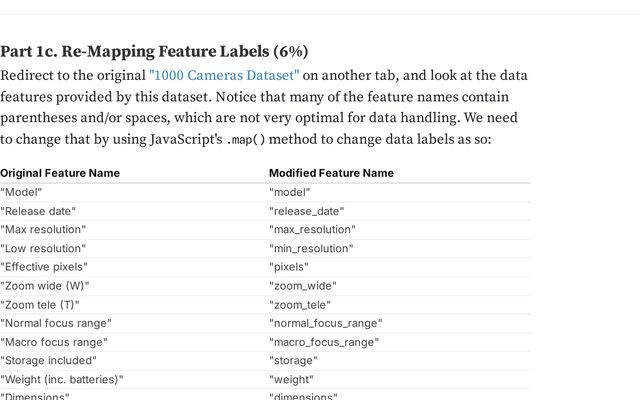Click the "Weight (inc. batteries)" table cell
640x400 pixels.
(x=62, y=380)
